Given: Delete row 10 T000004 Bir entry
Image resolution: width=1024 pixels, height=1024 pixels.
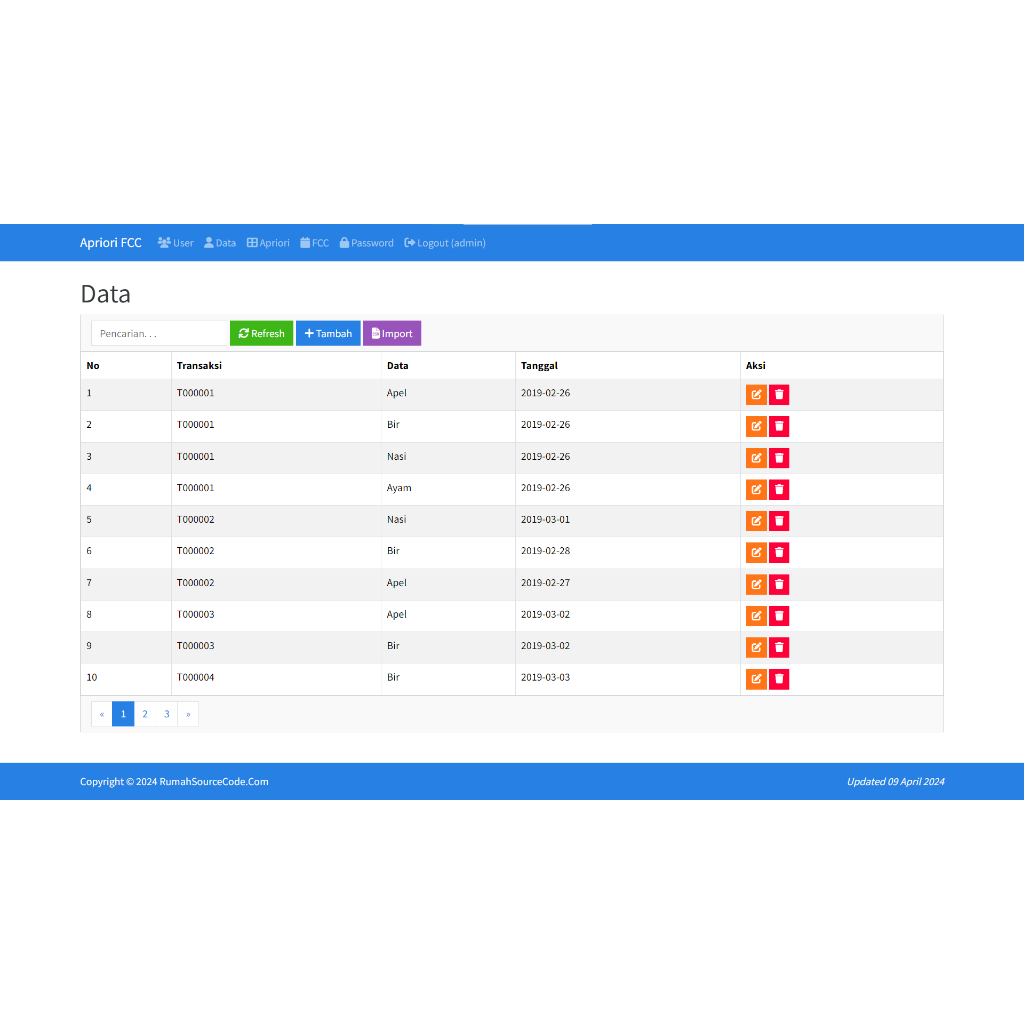Looking at the screenshot, I should (778, 679).
